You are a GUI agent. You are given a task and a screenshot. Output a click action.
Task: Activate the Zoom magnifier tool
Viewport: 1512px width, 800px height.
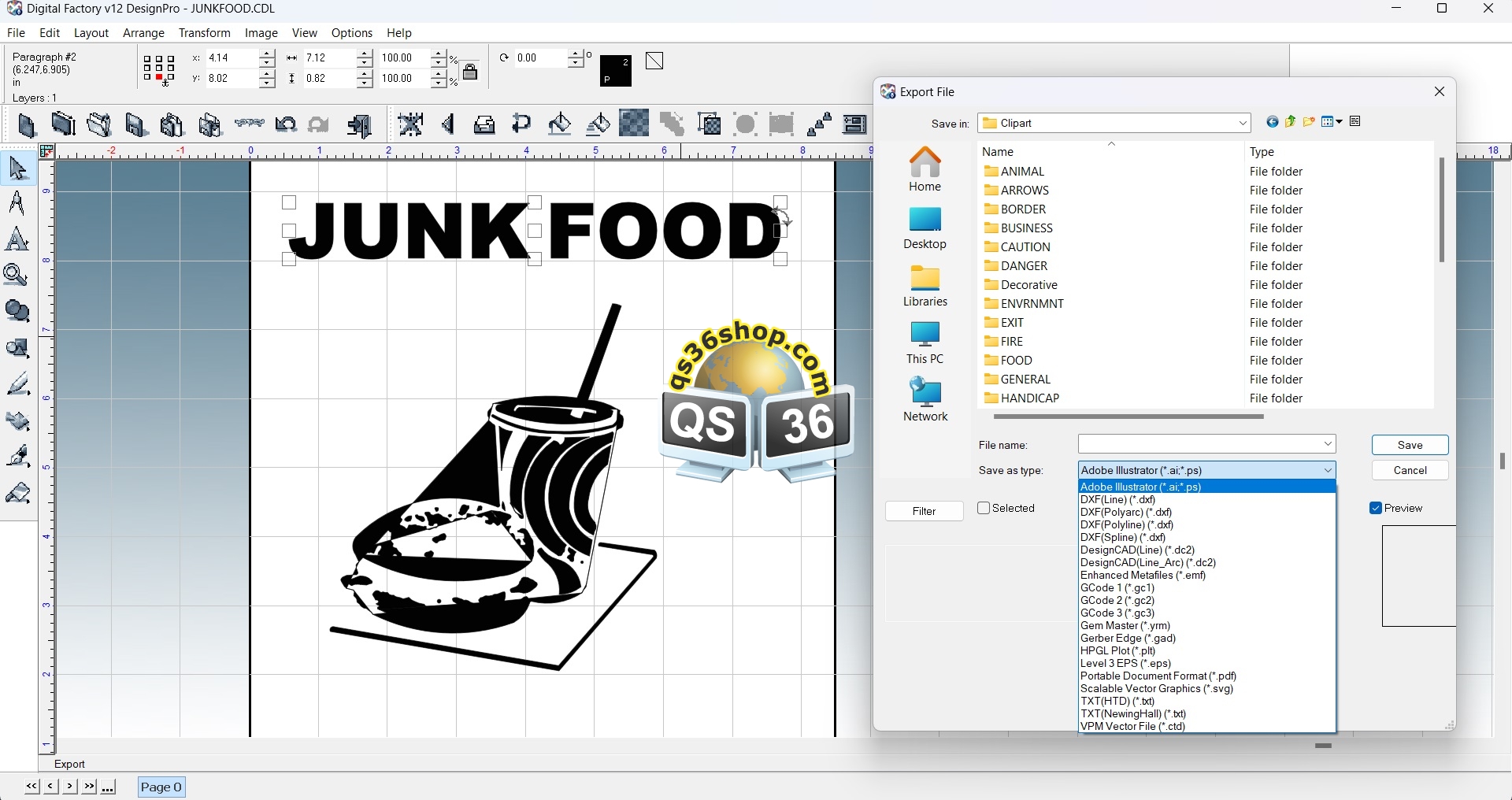click(17, 276)
